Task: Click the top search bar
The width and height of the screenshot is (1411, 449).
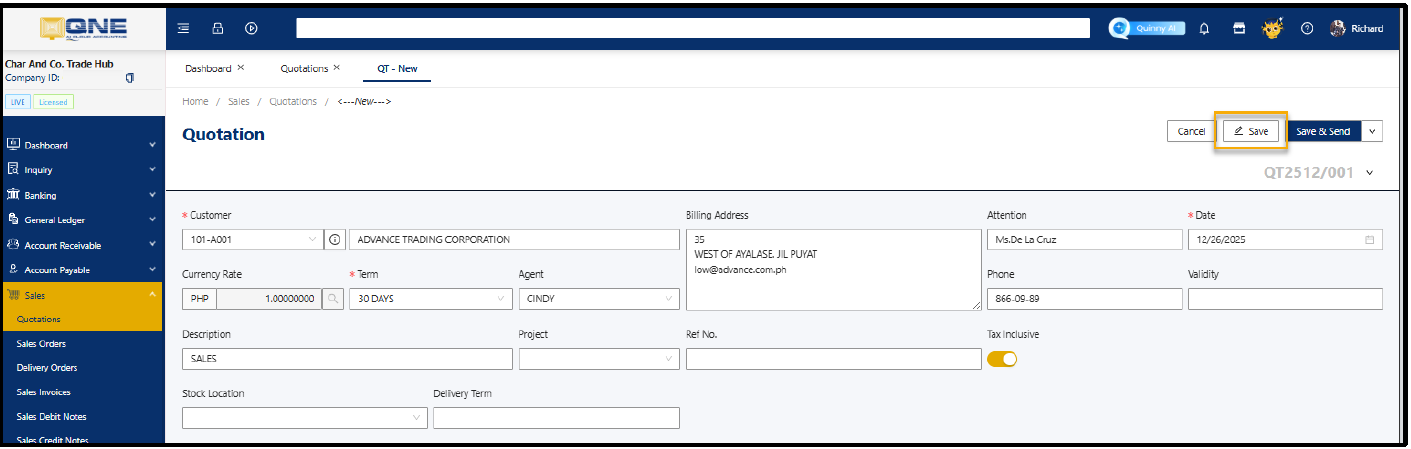Action: (693, 28)
